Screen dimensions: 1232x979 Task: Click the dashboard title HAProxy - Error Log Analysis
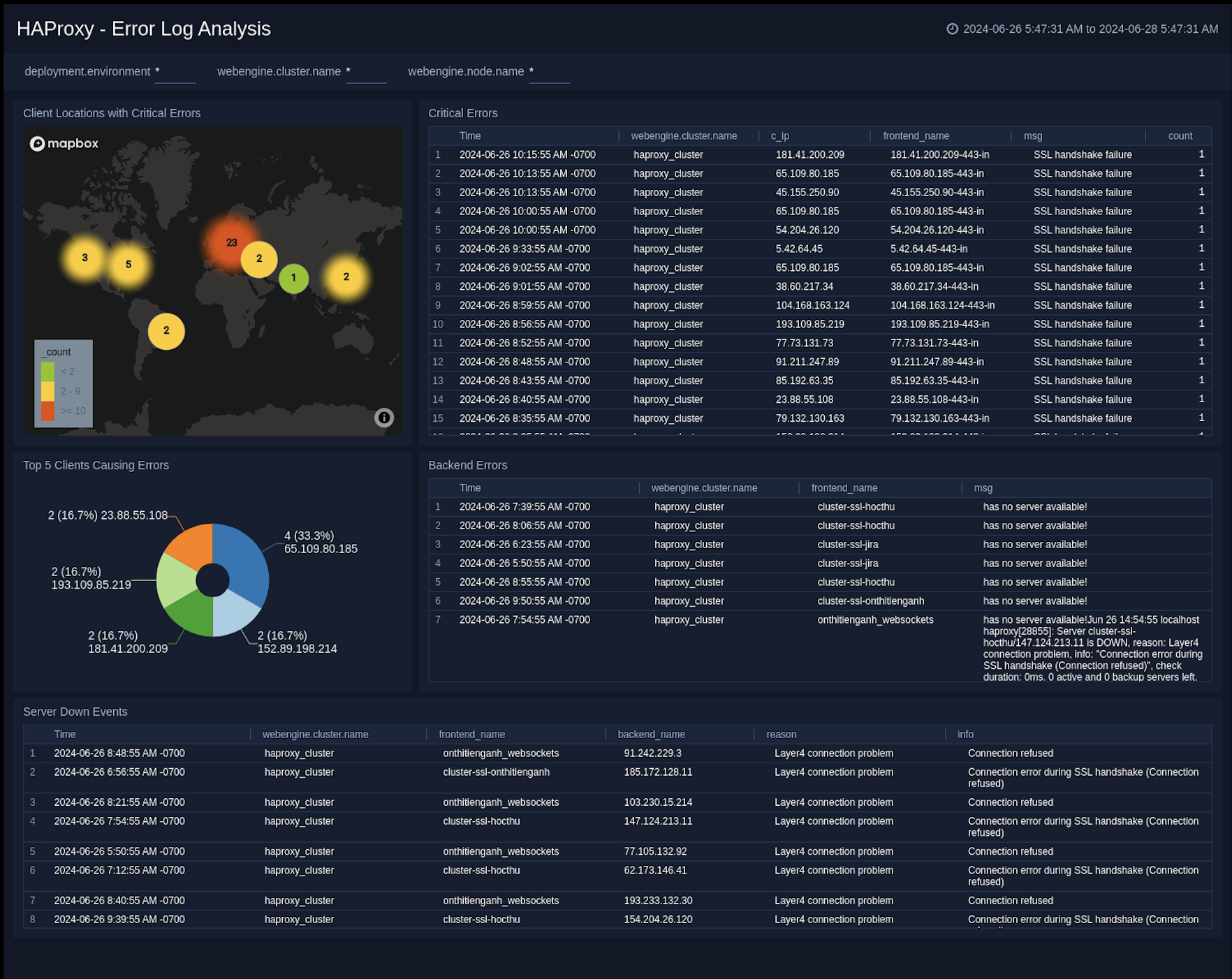[144, 29]
